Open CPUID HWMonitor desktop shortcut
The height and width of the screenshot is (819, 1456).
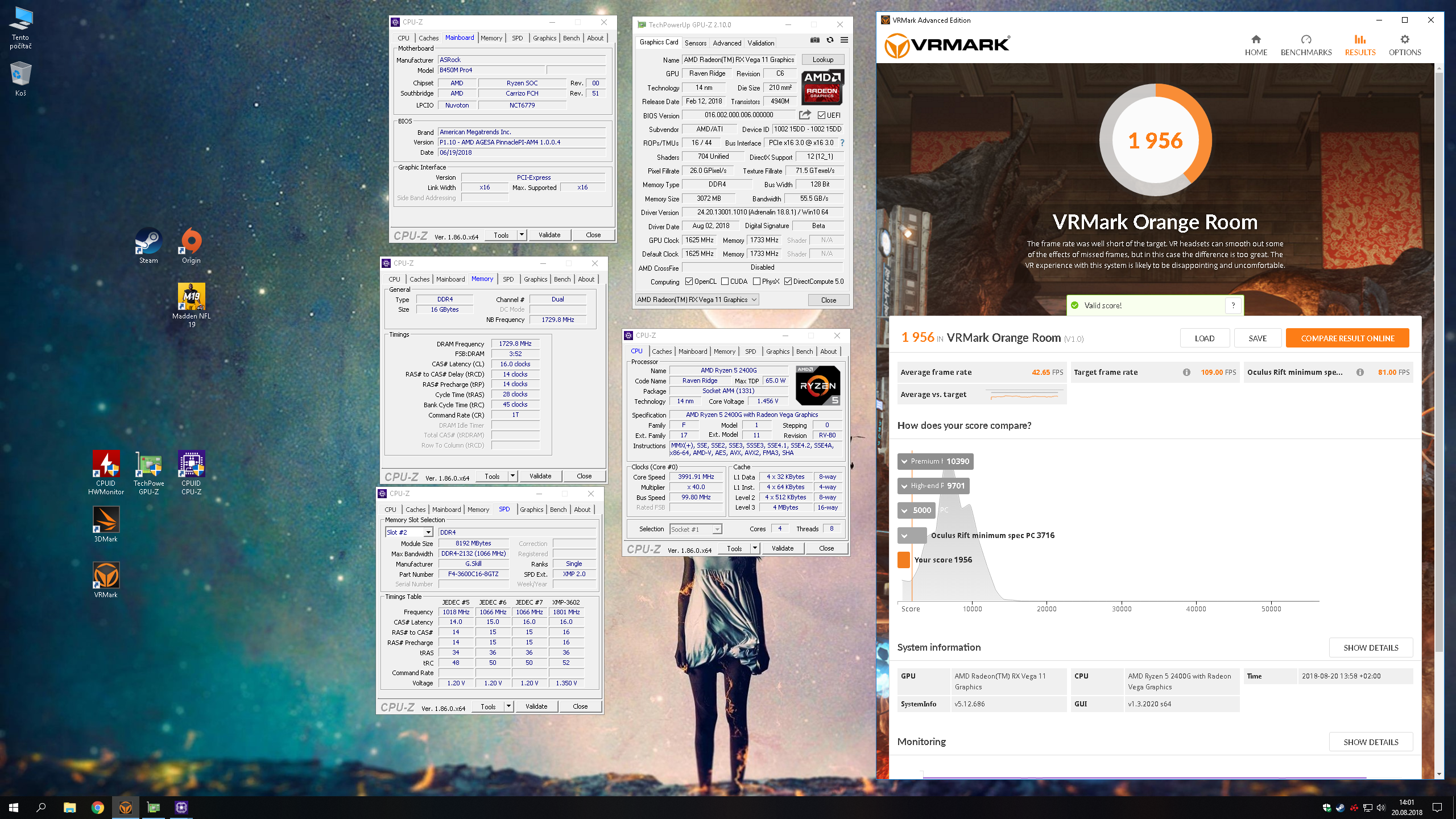click(x=106, y=472)
